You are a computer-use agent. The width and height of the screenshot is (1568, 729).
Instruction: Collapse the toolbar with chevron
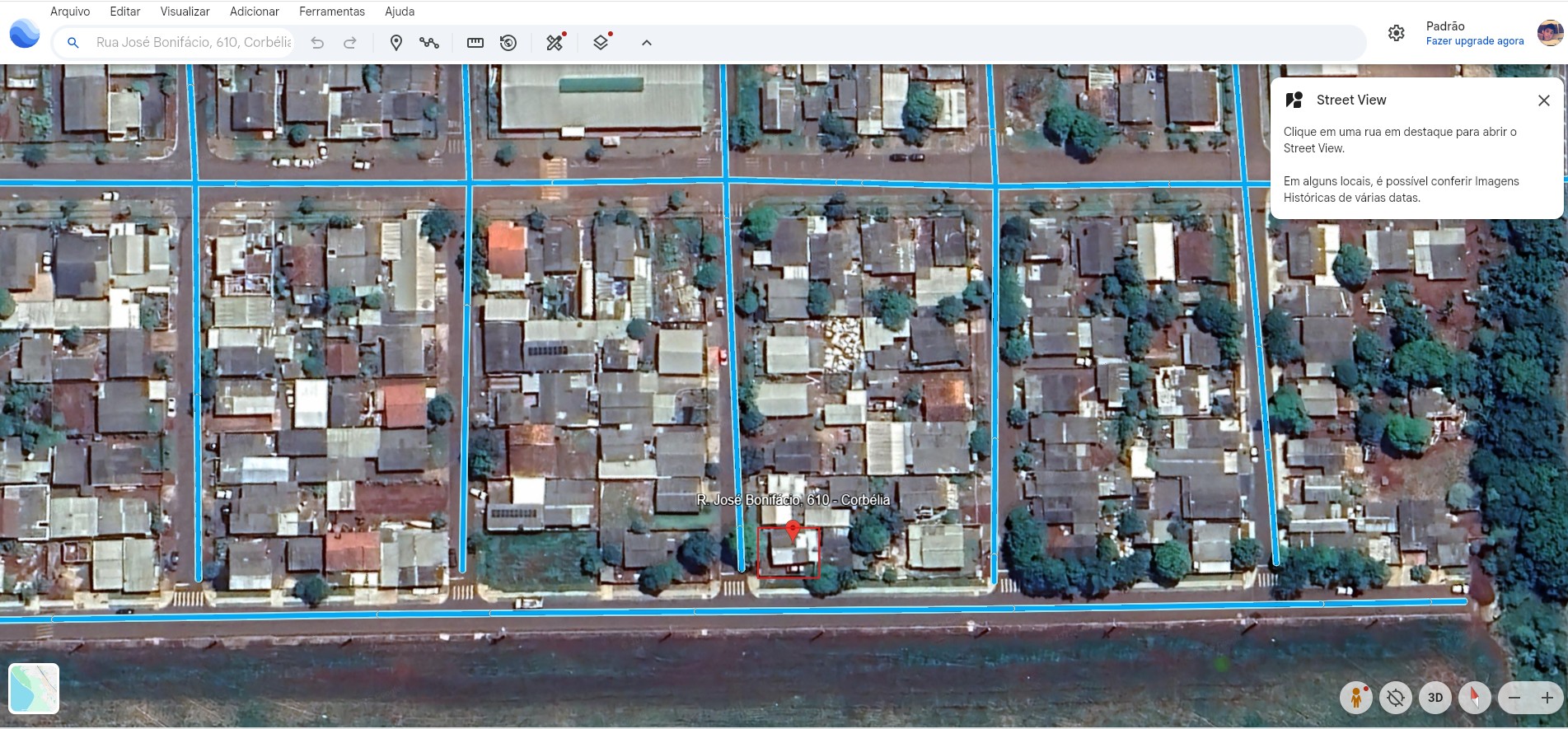tap(647, 43)
